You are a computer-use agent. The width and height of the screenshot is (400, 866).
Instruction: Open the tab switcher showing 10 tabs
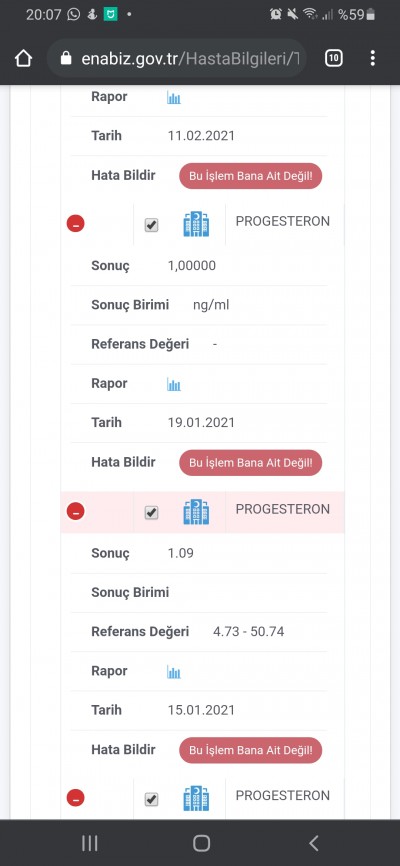pos(333,58)
